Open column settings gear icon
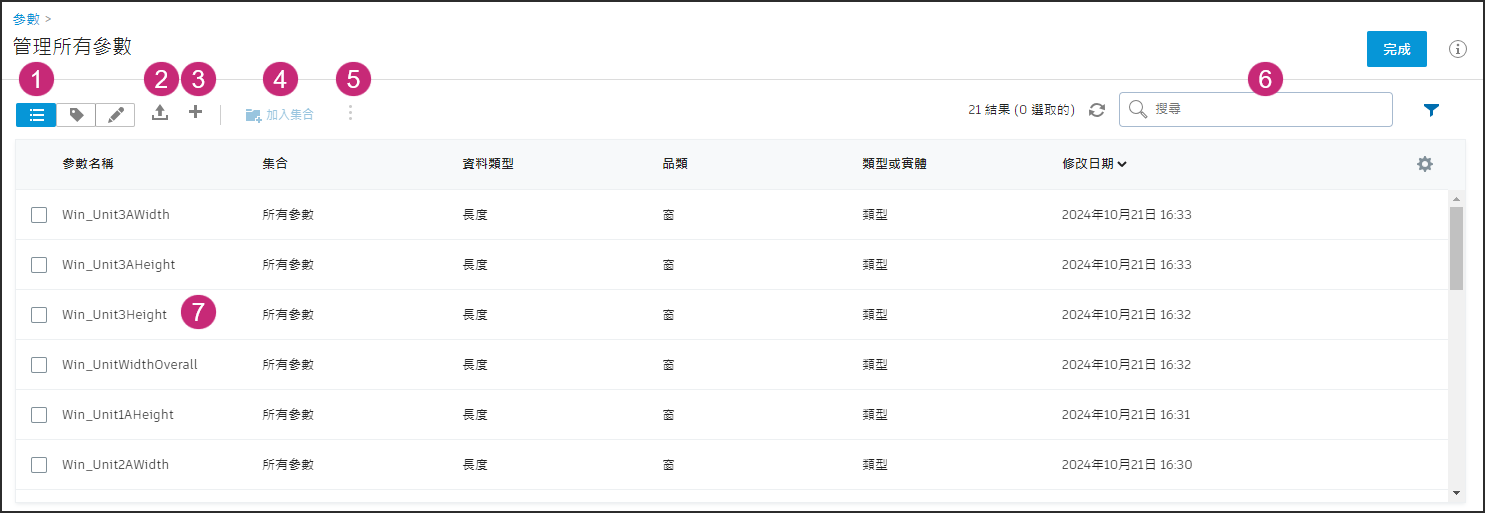Image resolution: width=1485 pixels, height=513 pixels. tap(1425, 164)
